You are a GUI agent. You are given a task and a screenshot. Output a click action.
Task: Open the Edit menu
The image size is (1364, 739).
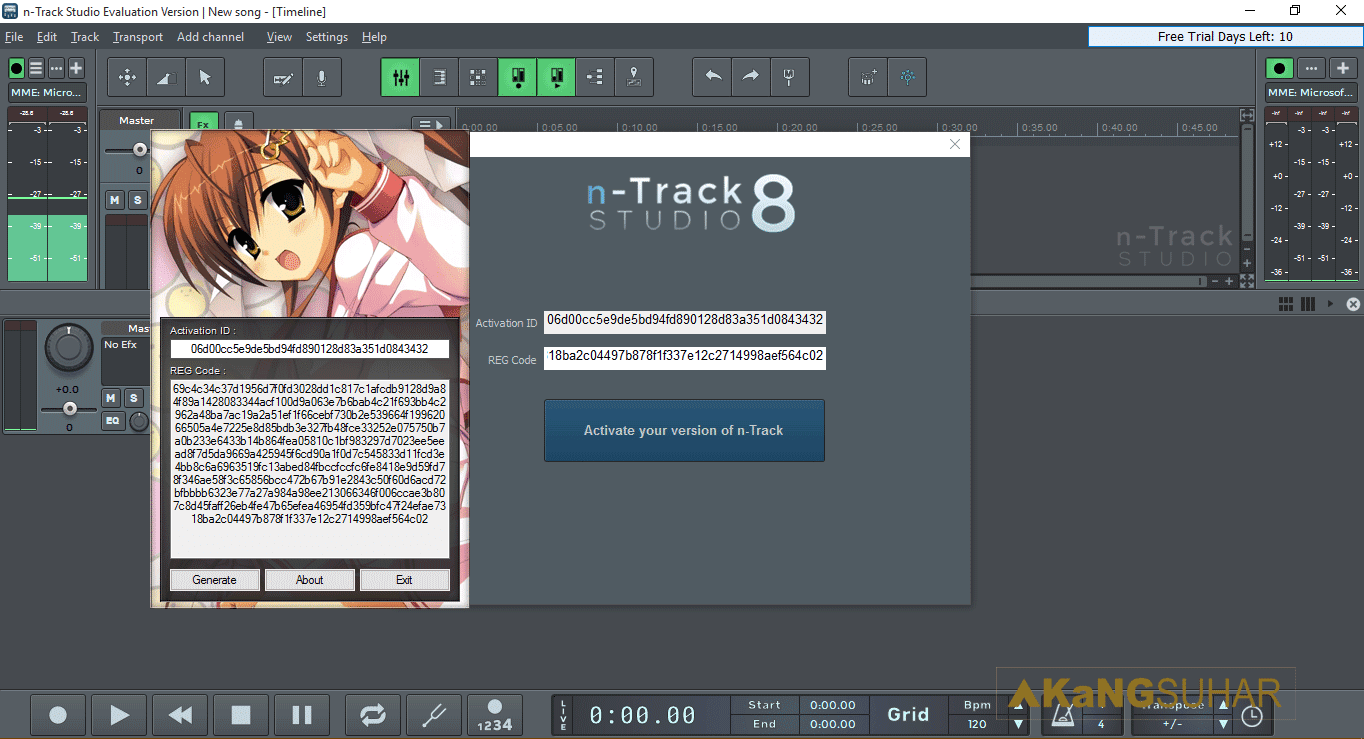point(47,37)
